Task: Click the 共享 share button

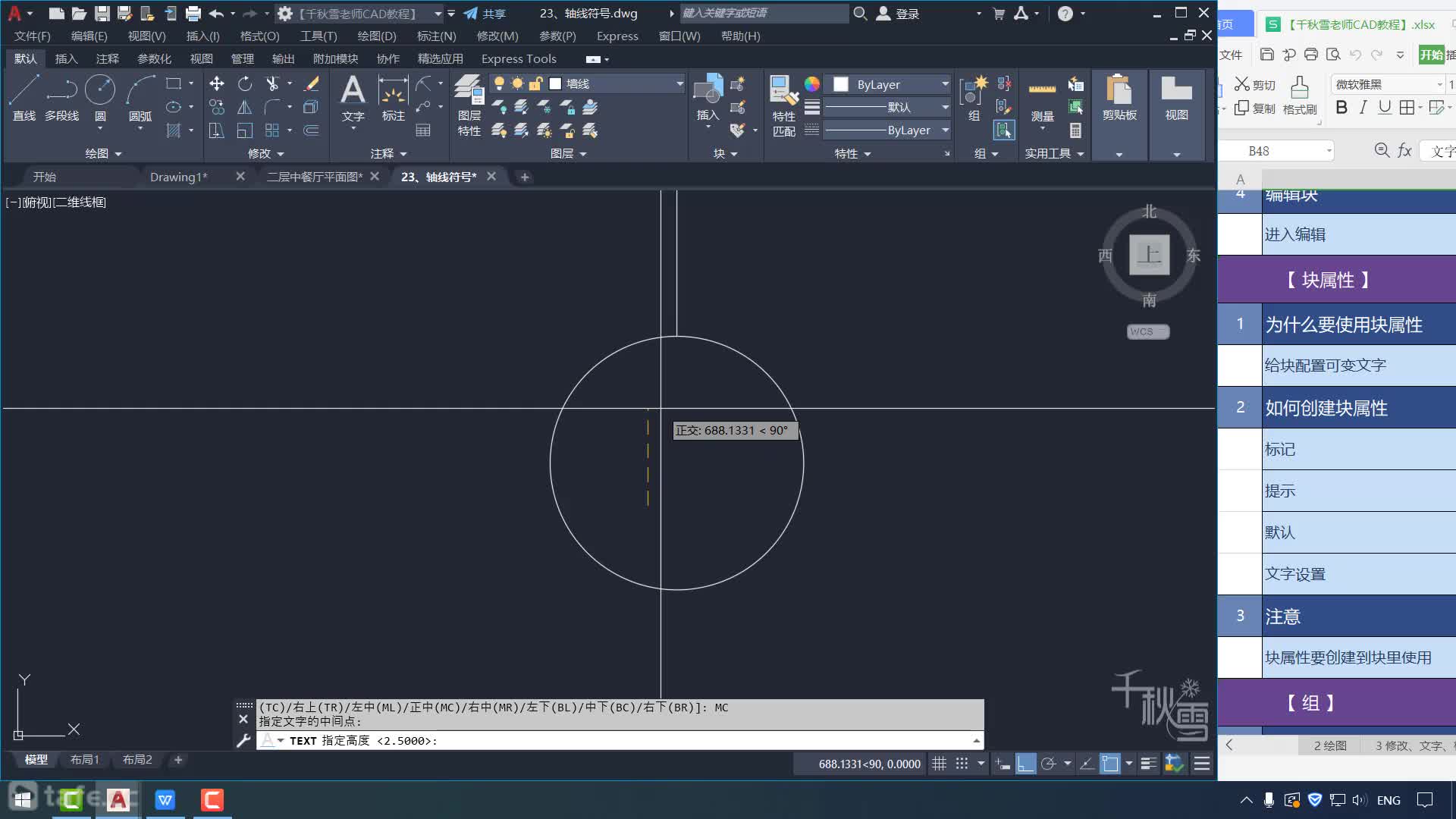Action: click(485, 14)
